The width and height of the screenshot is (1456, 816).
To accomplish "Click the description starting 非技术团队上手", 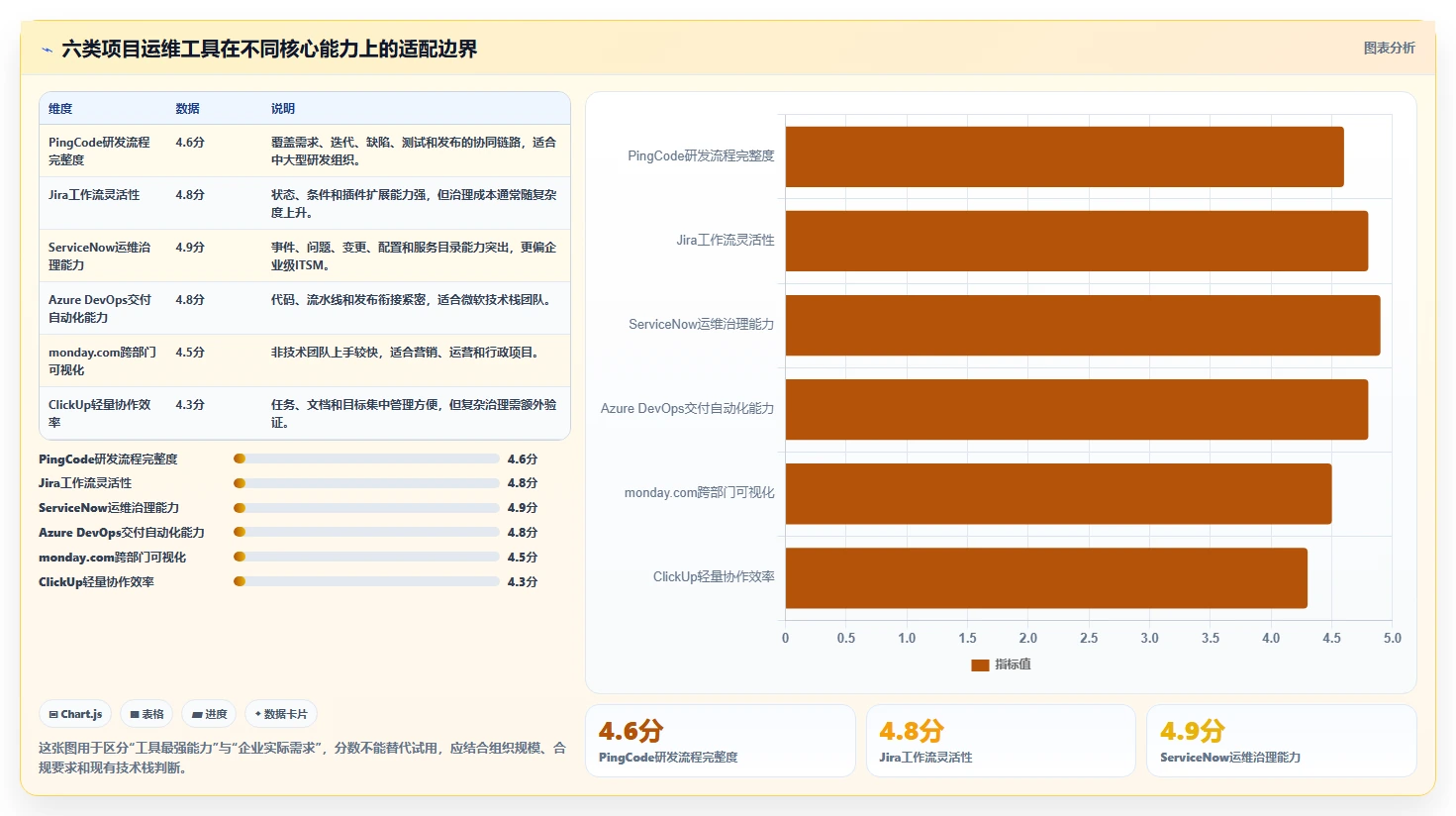I will pyautogui.click(x=406, y=352).
